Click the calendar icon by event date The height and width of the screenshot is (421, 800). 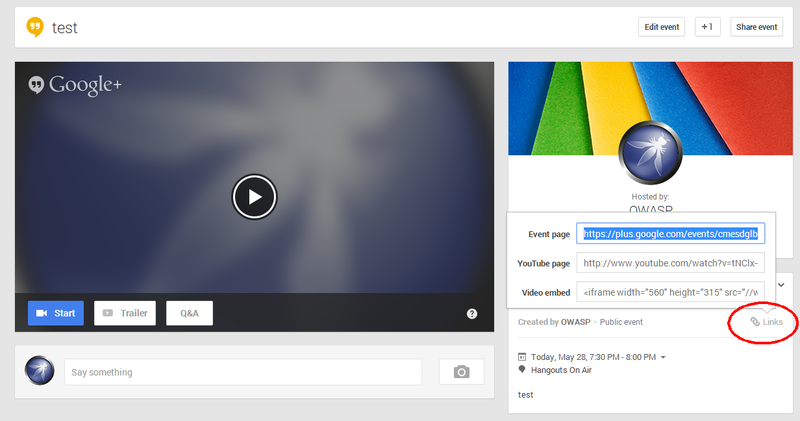(522, 357)
